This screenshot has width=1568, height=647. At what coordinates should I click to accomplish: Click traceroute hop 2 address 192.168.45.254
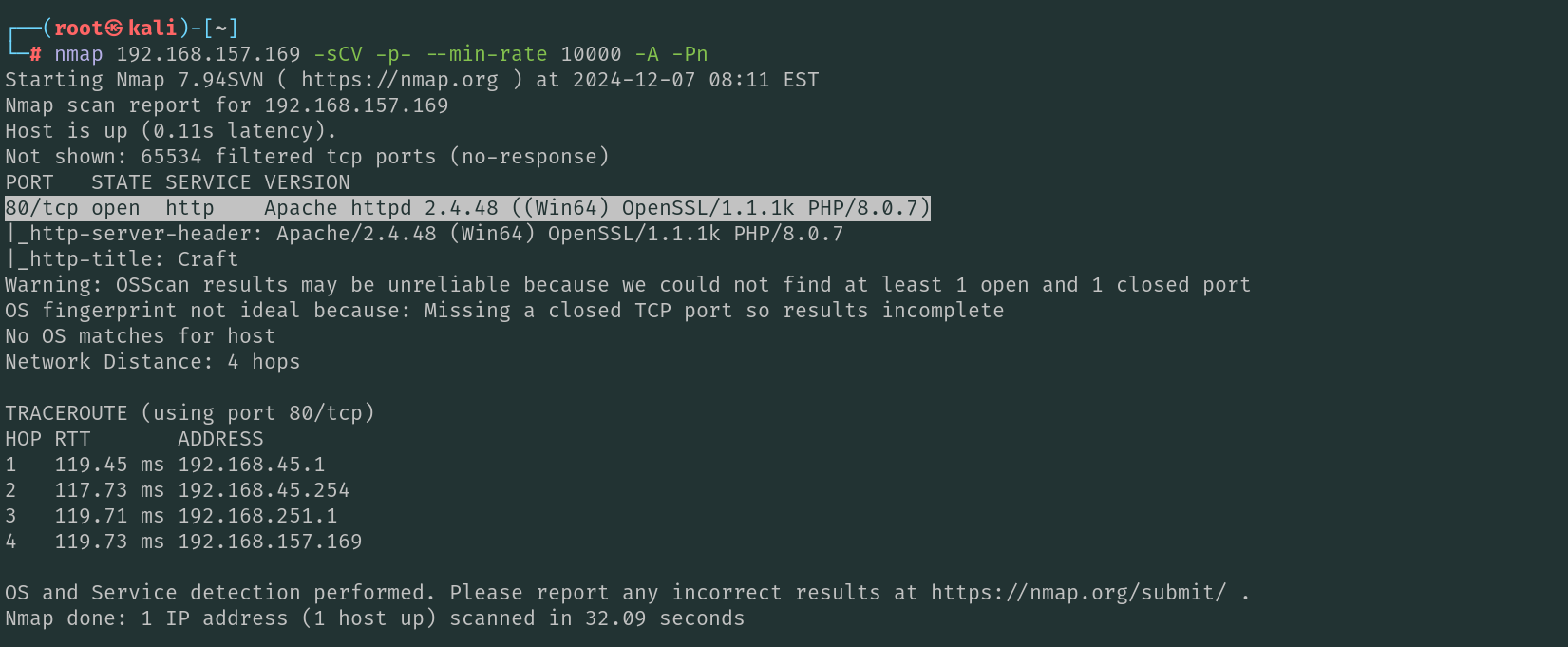(x=263, y=490)
